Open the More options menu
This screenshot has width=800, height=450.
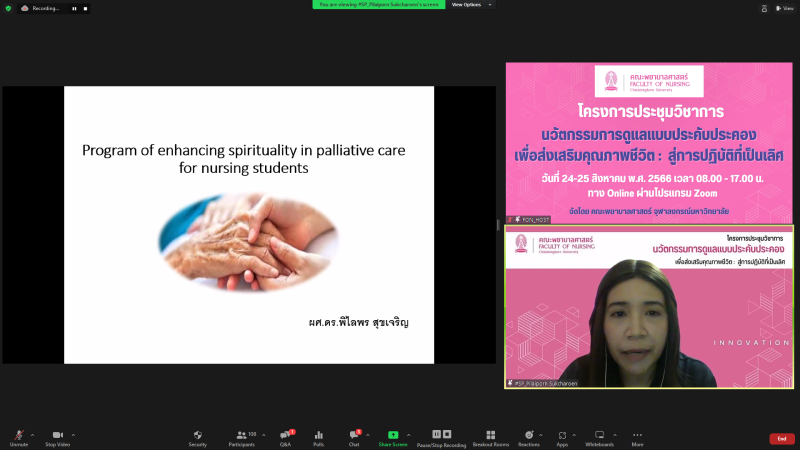coord(637,436)
